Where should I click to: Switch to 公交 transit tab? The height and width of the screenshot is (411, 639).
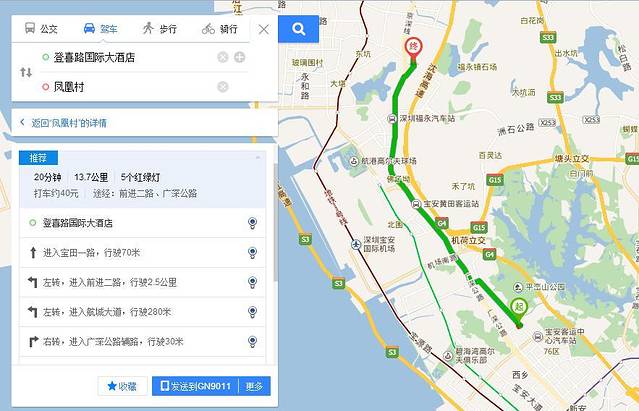pyautogui.click(x=42, y=29)
